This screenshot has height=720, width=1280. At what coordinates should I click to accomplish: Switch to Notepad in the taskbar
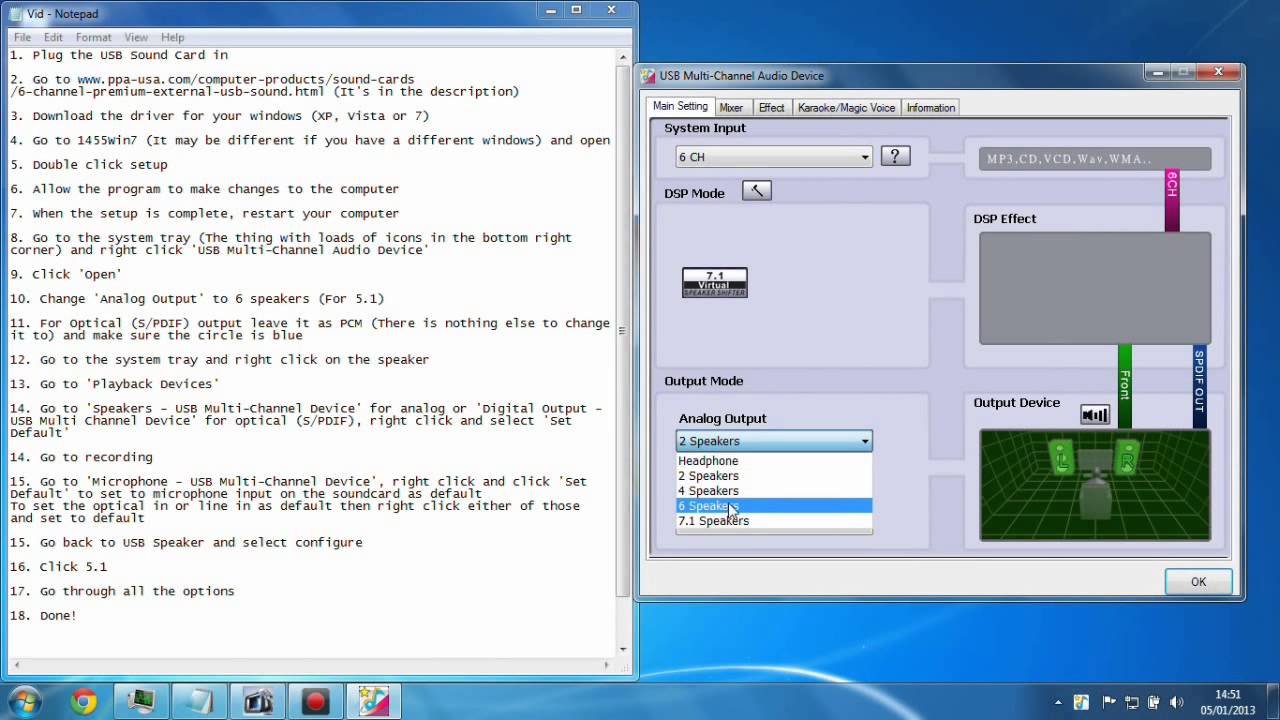coord(199,702)
